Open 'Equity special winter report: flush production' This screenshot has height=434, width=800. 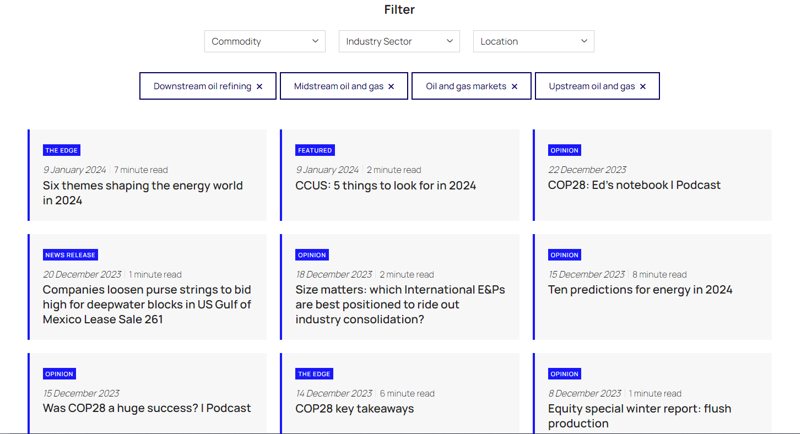(640, 415)
